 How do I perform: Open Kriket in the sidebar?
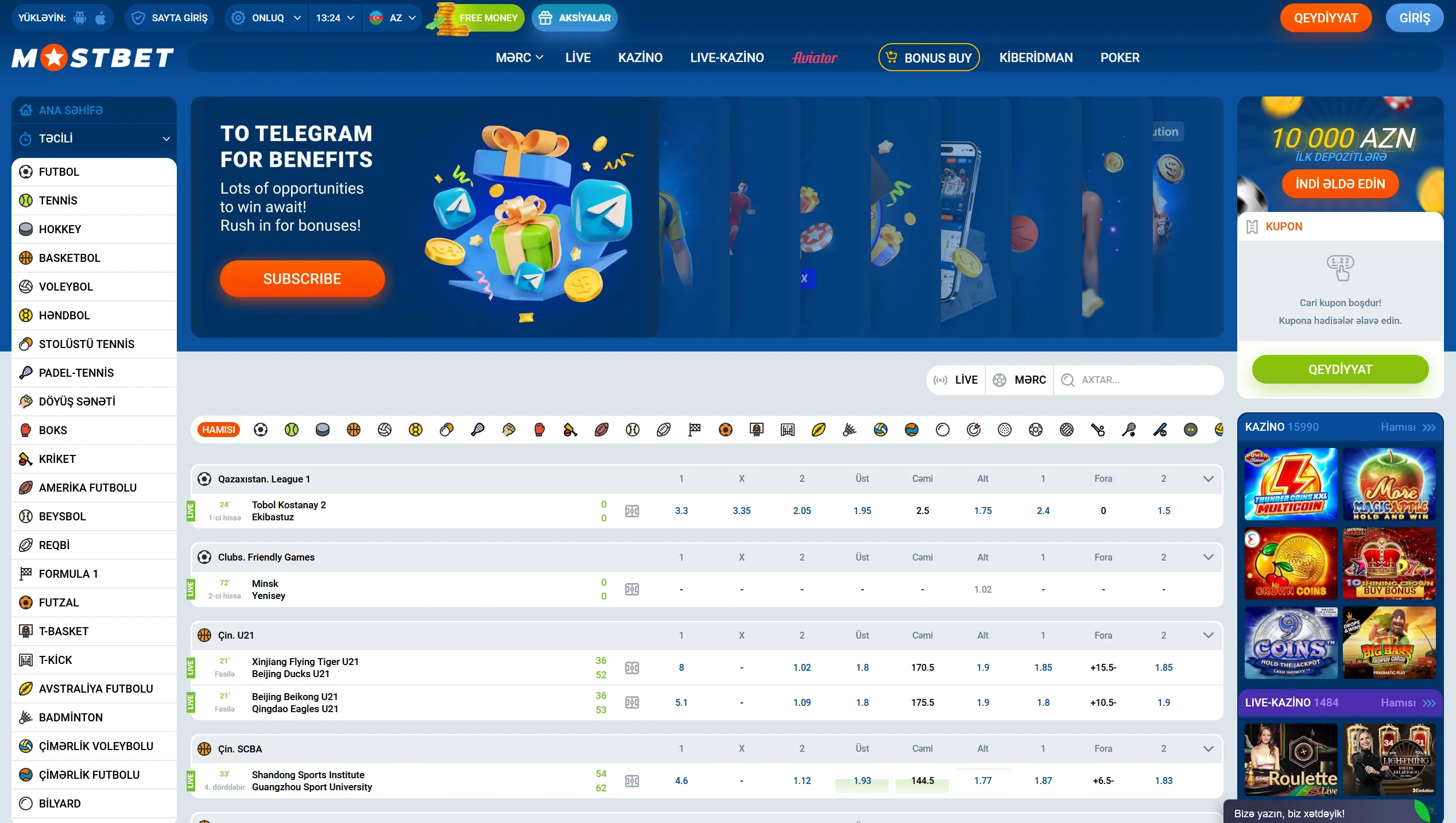(94, 459)
